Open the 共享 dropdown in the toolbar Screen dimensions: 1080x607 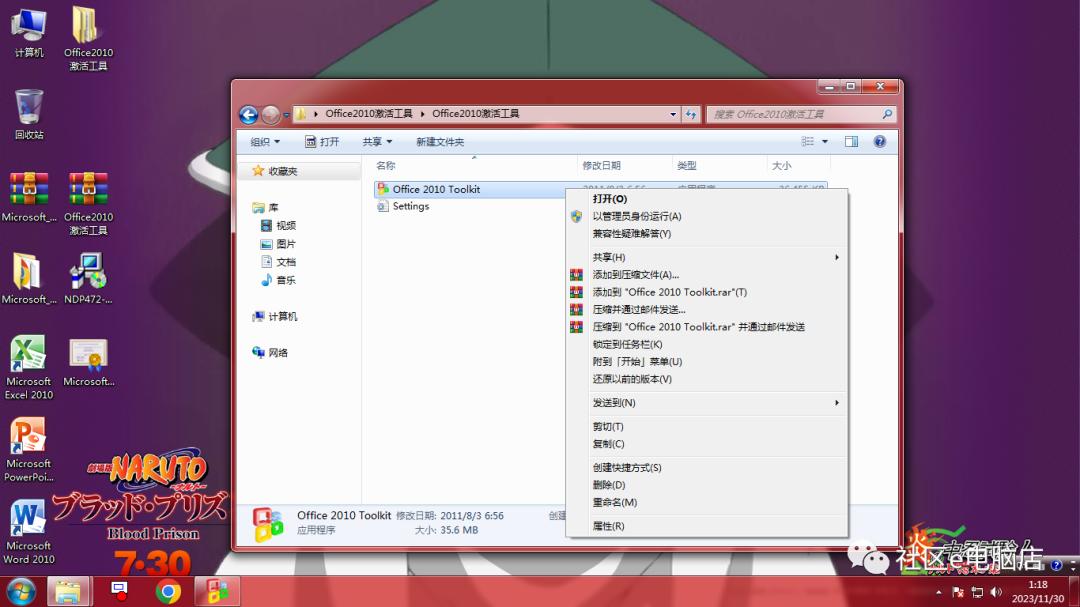[x=376, y=141]
